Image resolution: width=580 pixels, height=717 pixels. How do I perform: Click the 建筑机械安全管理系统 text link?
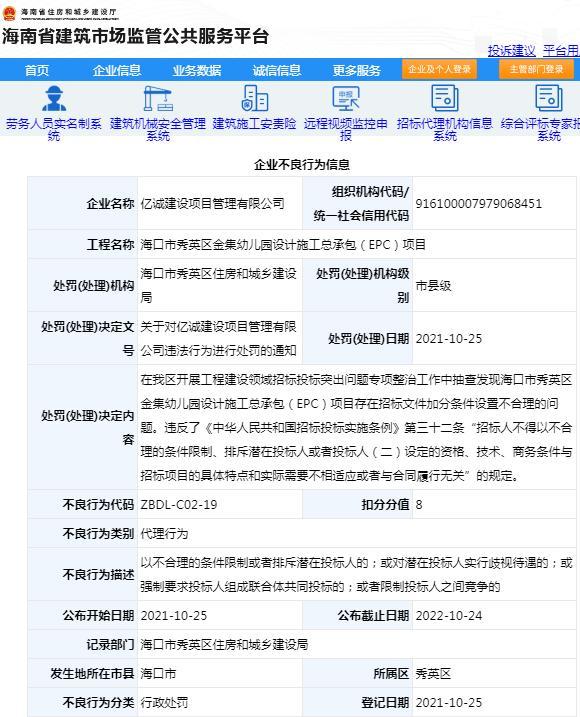(158, 129)
